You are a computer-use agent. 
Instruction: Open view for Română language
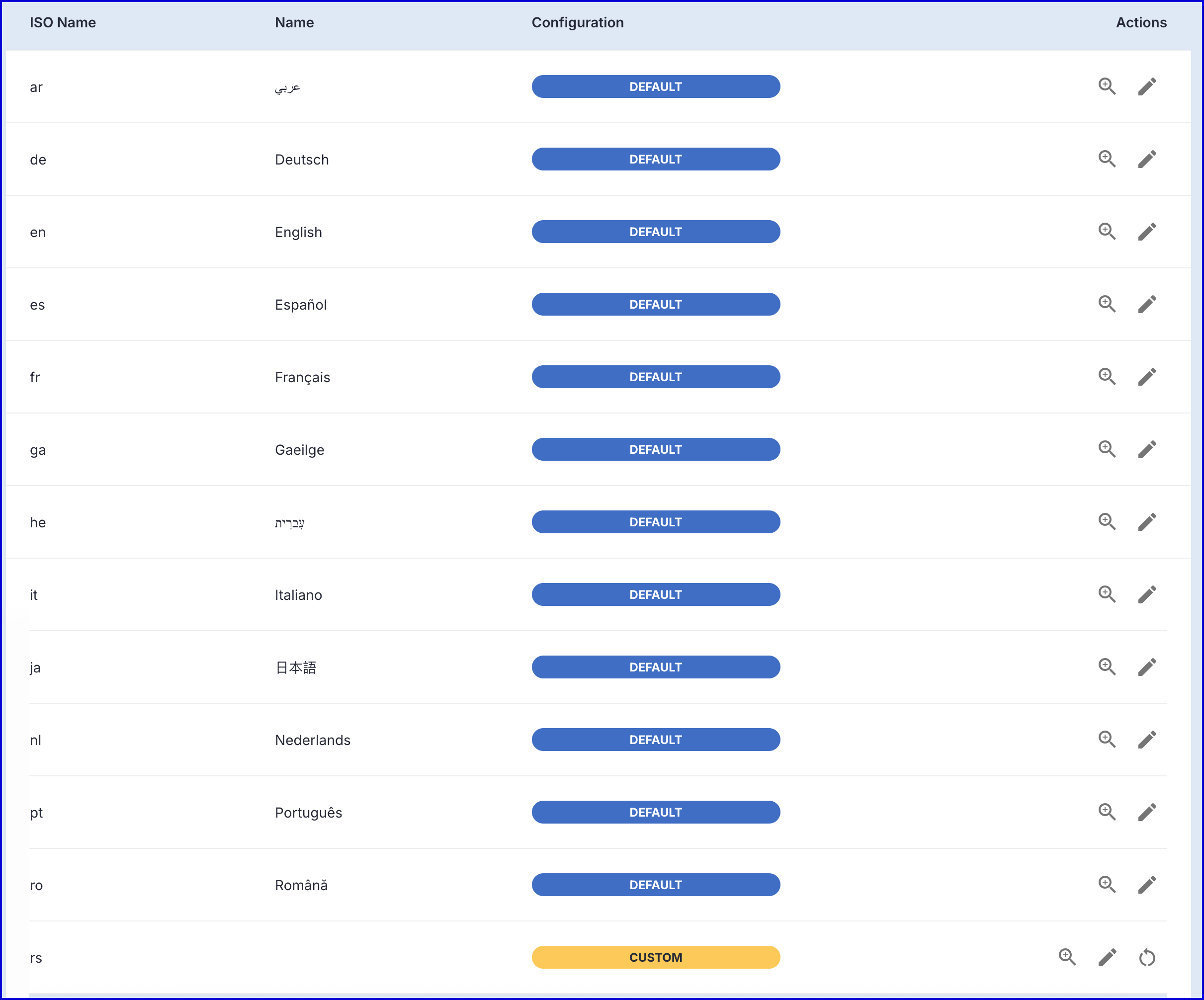[1107, 884]
